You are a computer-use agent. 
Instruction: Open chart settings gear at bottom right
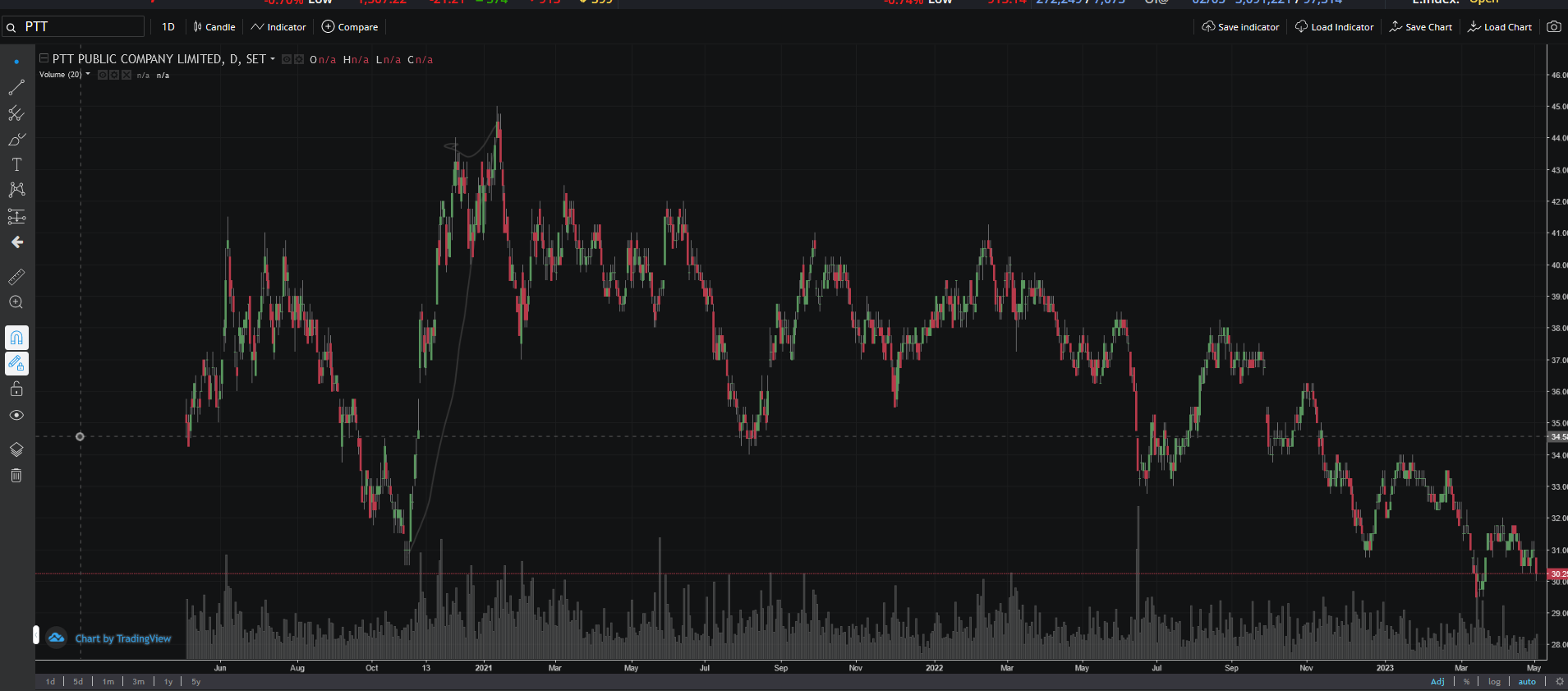pos(1559,681)
